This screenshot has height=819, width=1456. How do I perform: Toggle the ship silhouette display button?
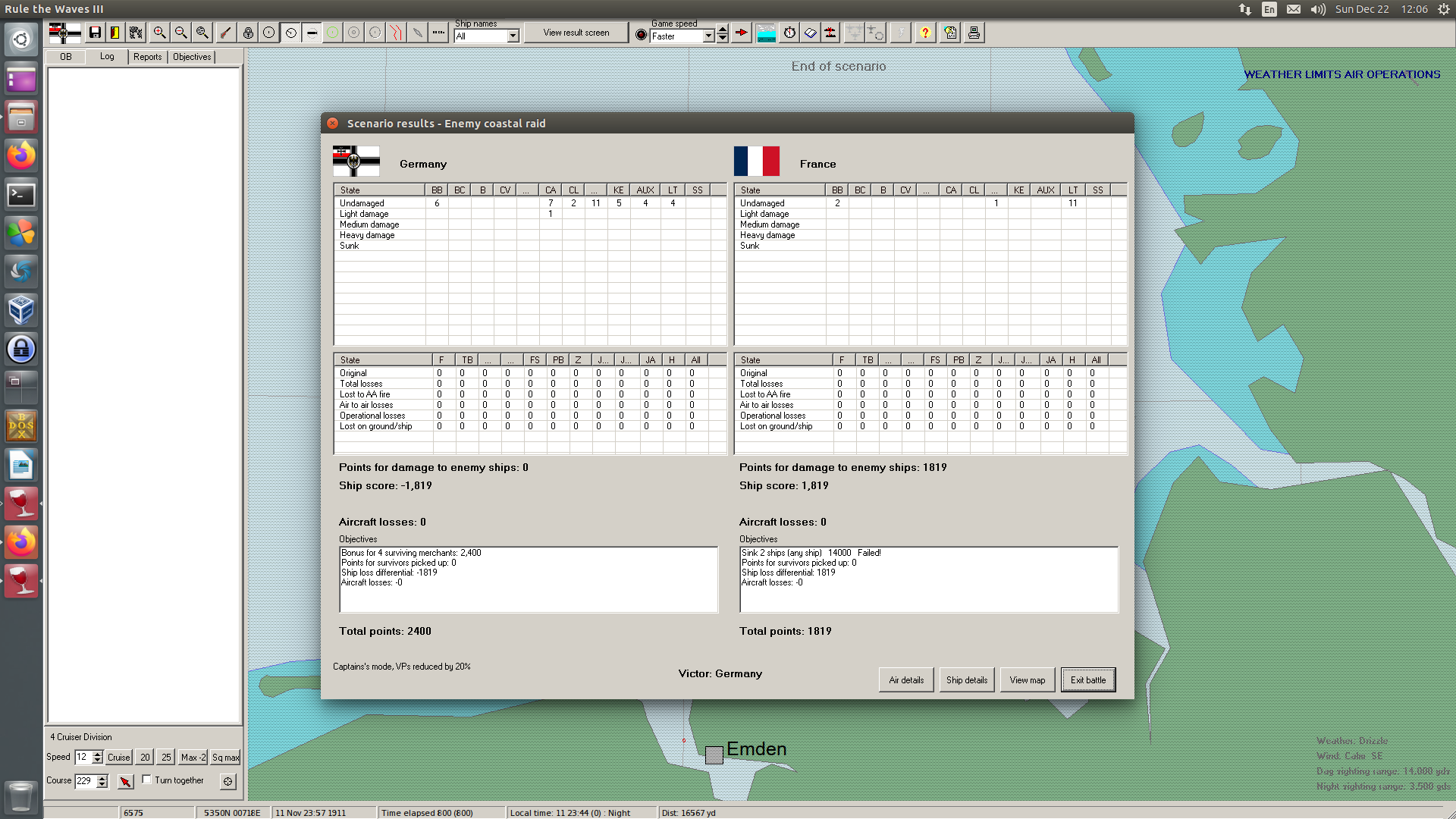[x=312, y=33]
